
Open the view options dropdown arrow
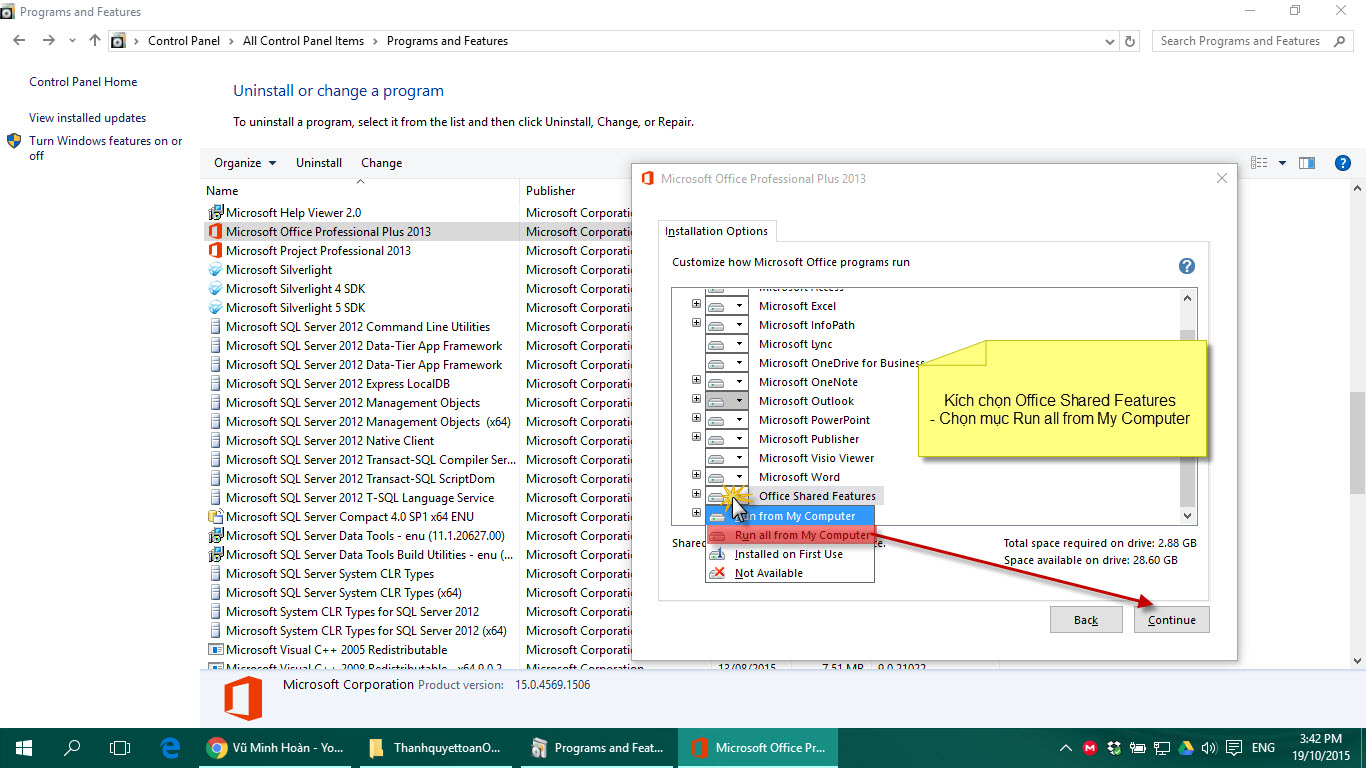[1282, 163]
